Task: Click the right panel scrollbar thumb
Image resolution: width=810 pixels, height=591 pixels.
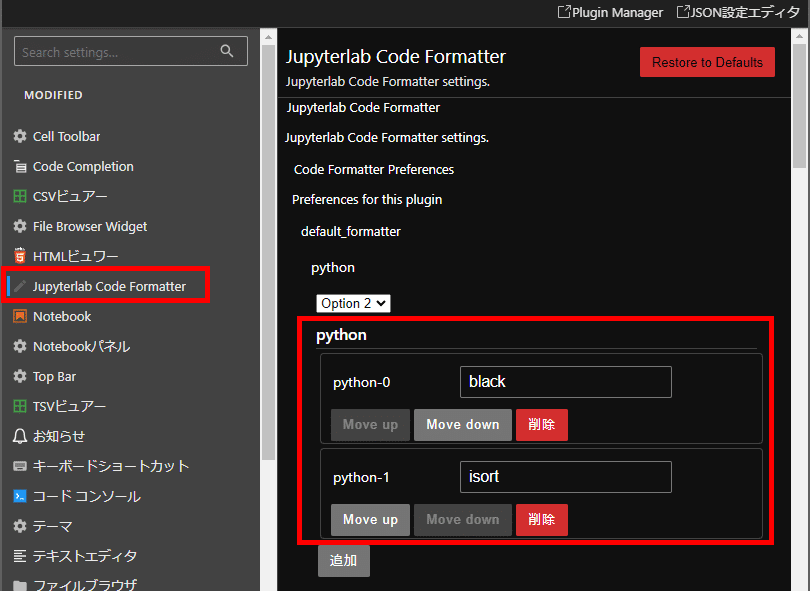Action: pos(799,106)
